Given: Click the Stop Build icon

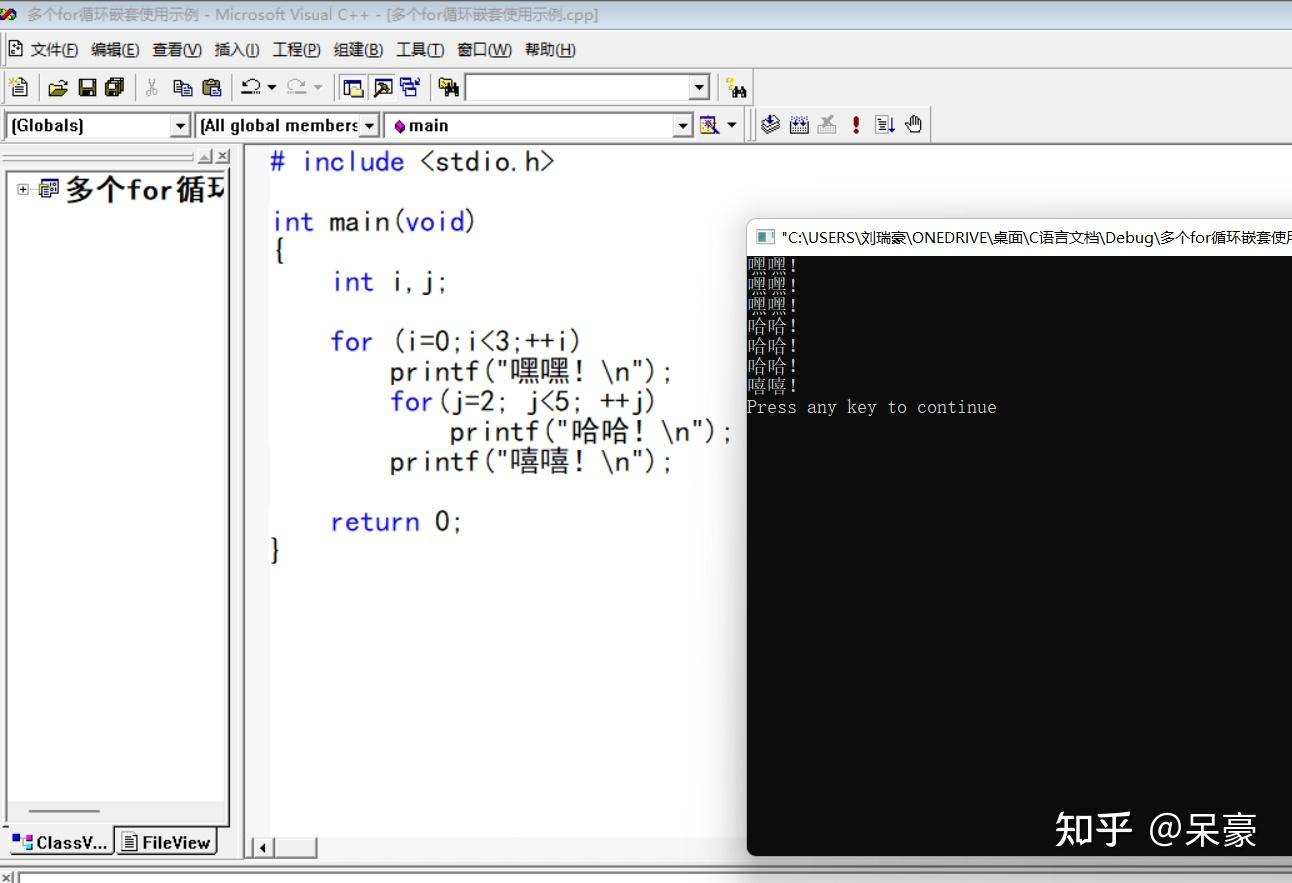Looking at the screenshot, I should click(827, 125).
